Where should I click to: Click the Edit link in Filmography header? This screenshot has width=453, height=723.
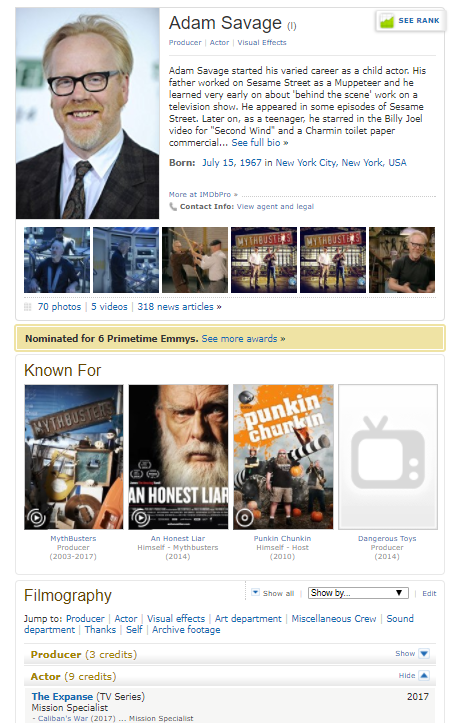(x=429, y=593)
